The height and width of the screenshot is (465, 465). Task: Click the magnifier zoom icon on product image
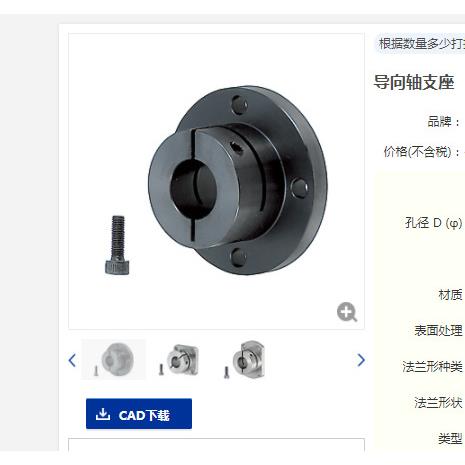tap(347, 312)
